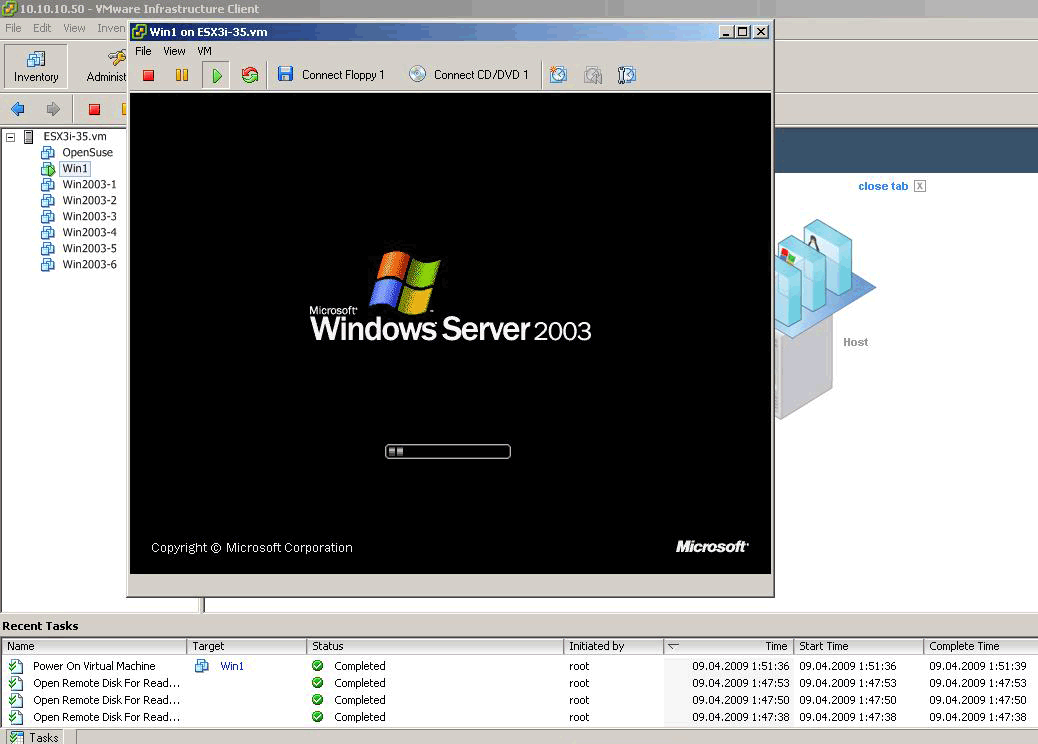Click the Status column header
1038x744 pixels.
click(436, 646)
